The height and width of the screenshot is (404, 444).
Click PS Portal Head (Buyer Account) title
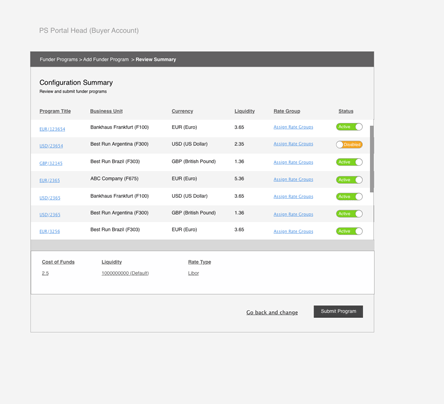tap(89, 30)
